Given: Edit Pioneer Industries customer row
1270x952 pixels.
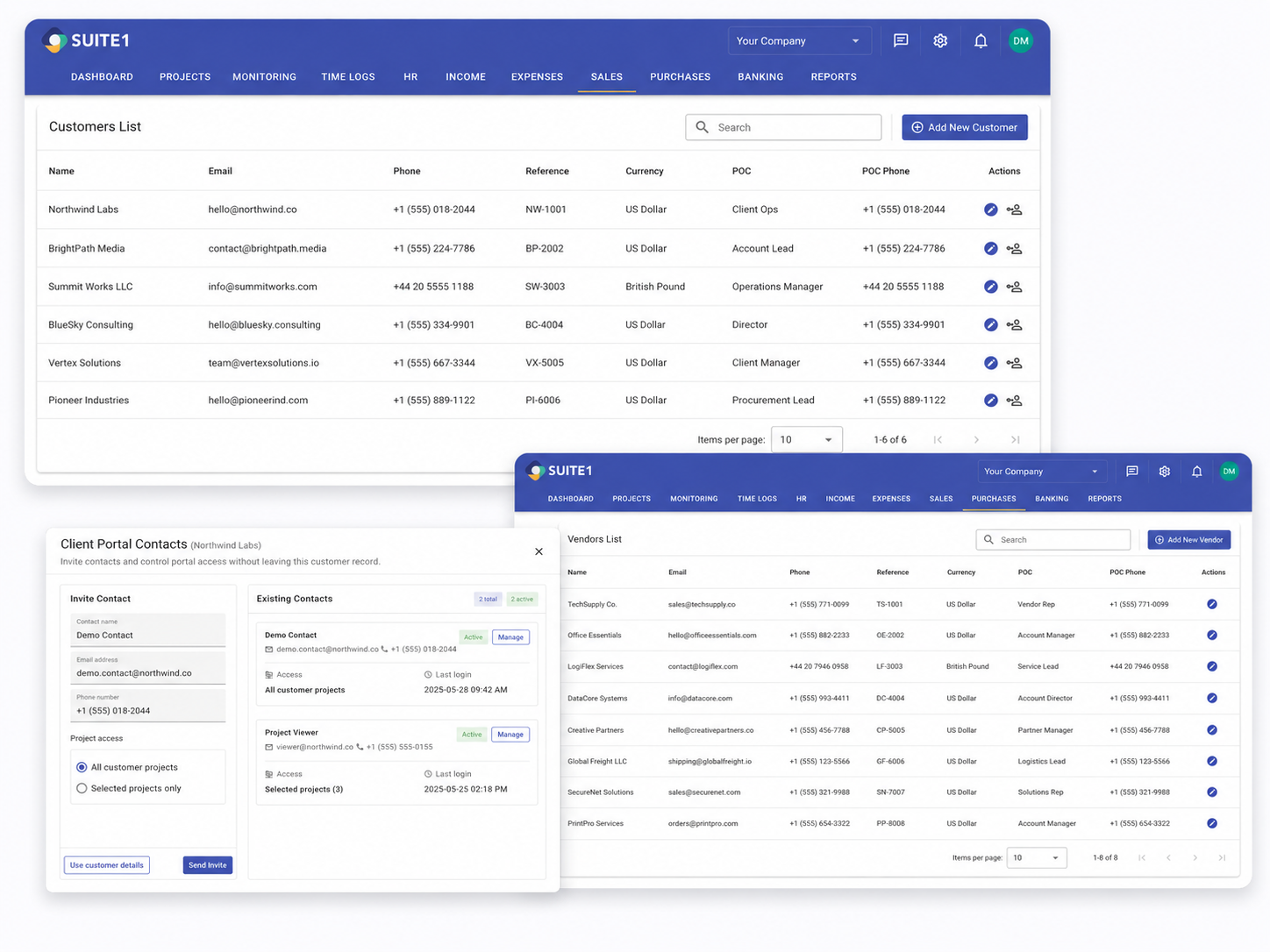Looking at the screenshot, I should pyautogui.click(x=990, y=401).
